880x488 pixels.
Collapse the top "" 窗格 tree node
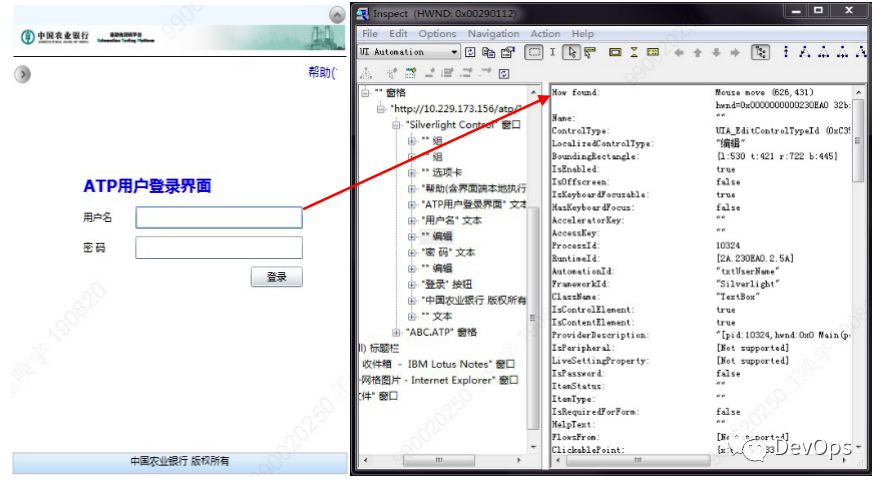point(365,93)
